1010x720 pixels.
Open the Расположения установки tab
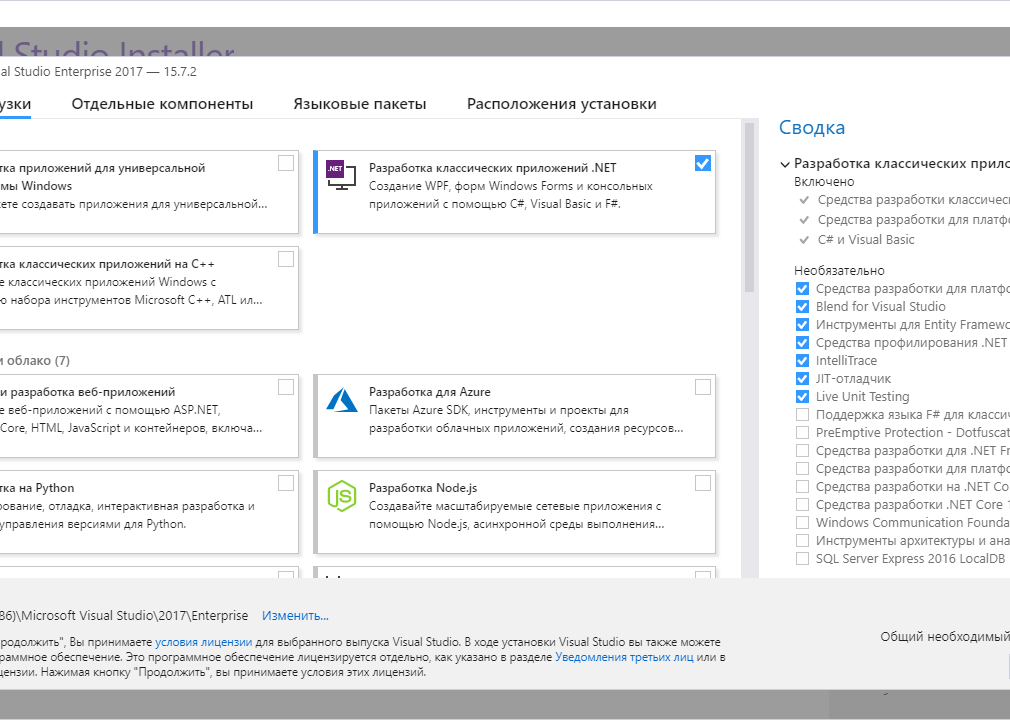point(562,104)
